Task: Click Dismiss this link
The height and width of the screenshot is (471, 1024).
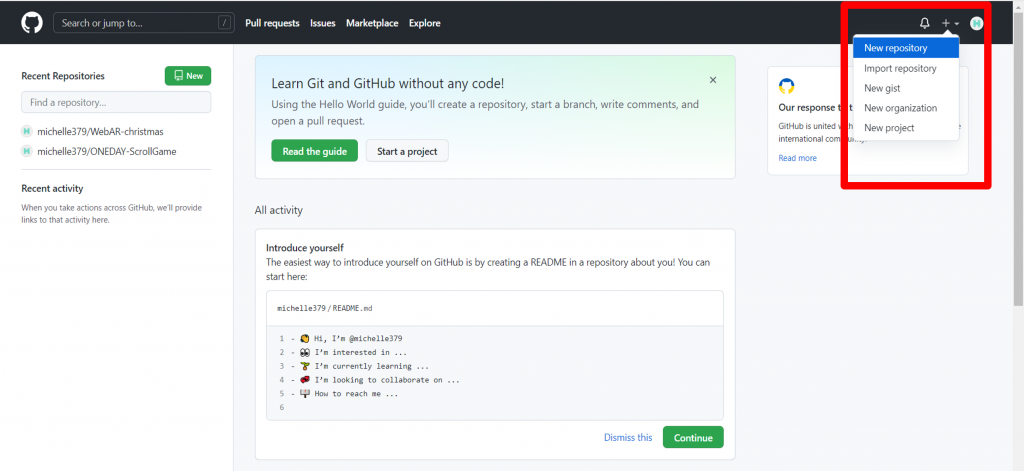Action: click(628, 438)
